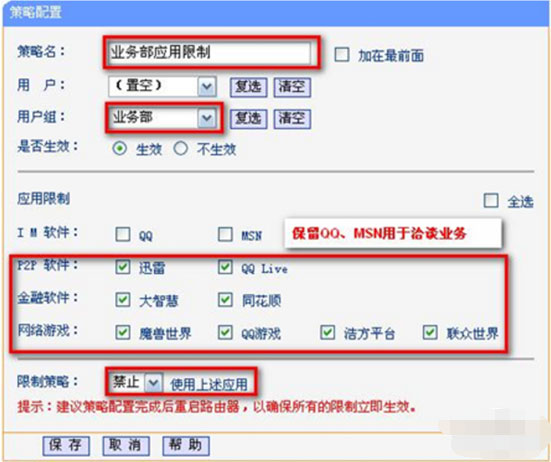The width and height of the screenshot is (551, 462).
Task: Click 复选 button in the 用户组 row
Action: (x=248, y=118)
